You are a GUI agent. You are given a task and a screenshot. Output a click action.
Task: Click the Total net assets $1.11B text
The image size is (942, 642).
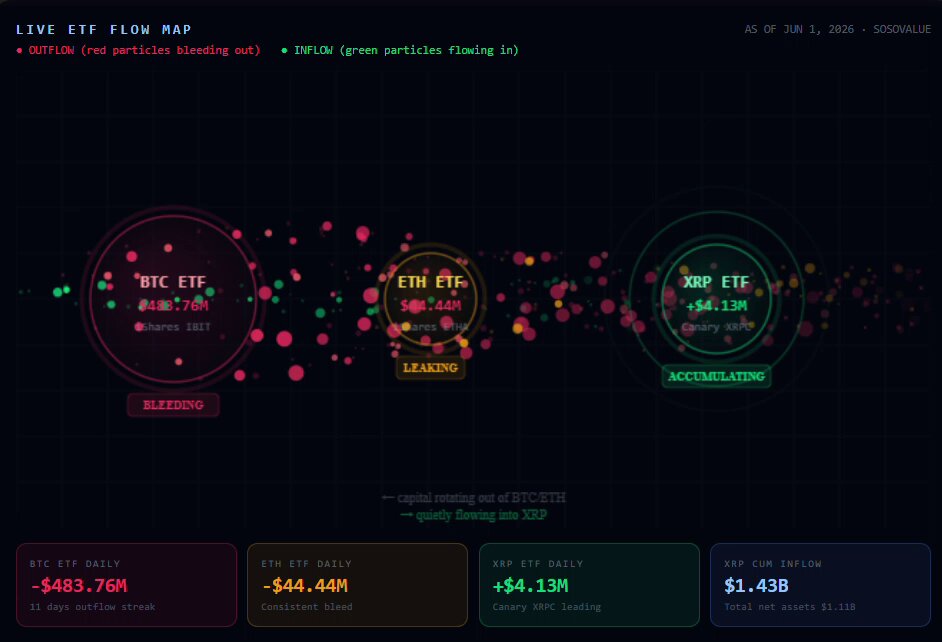[x=789, y=607]
